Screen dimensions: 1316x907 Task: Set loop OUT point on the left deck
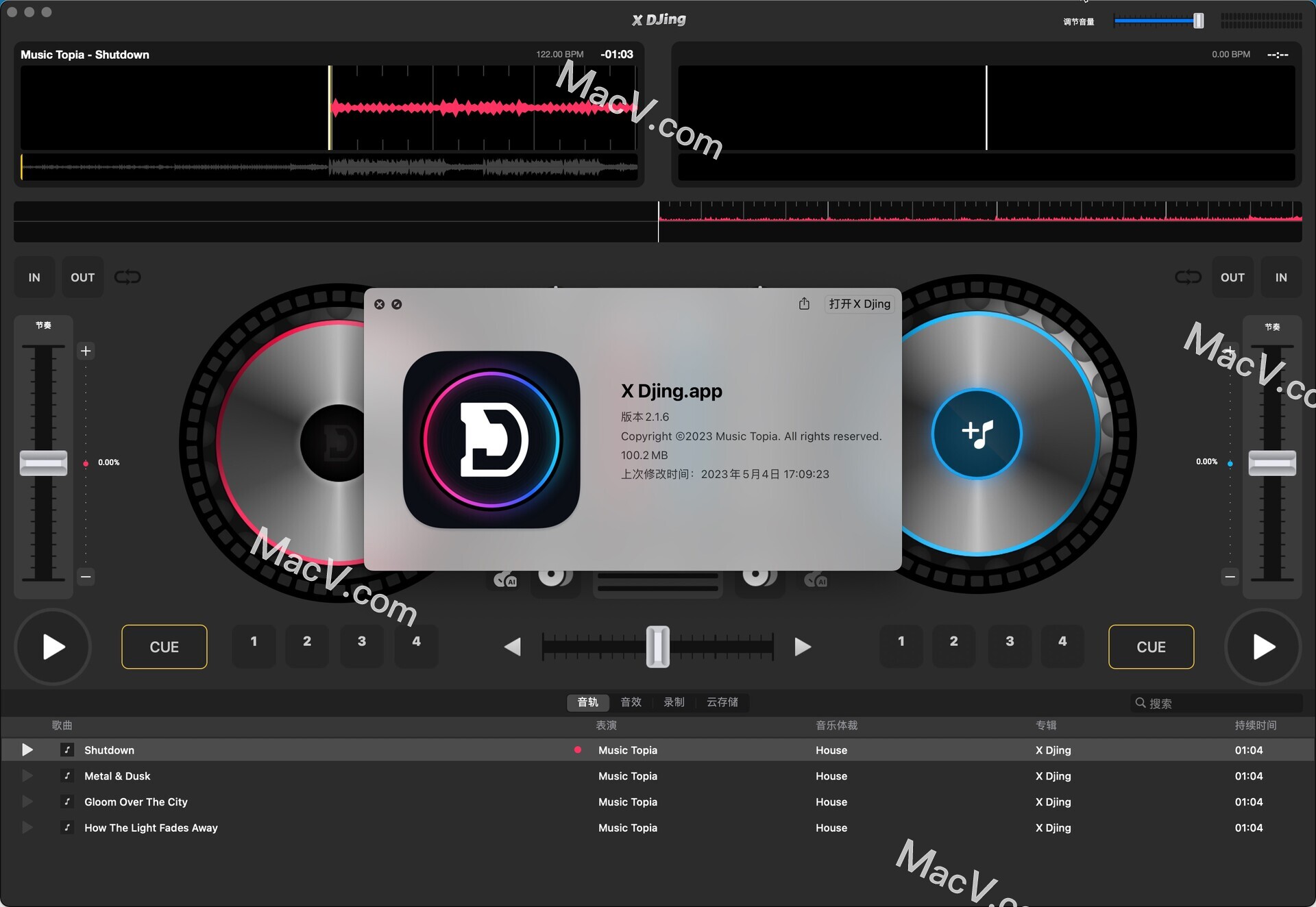83,277
